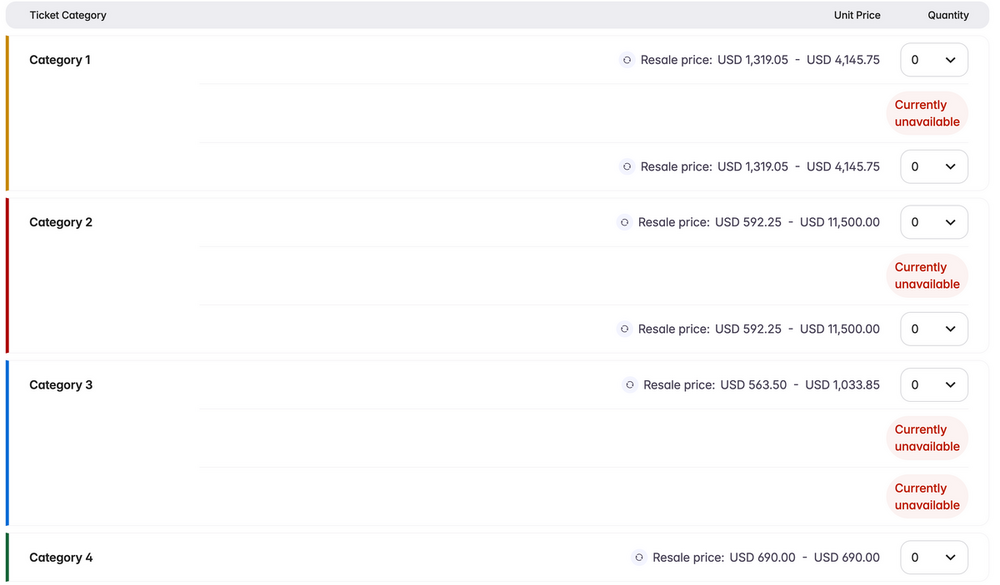Screen dimensions: 1000x585
Task: Expand quantity selector in Category 2 first row
Action: (934, 222)
